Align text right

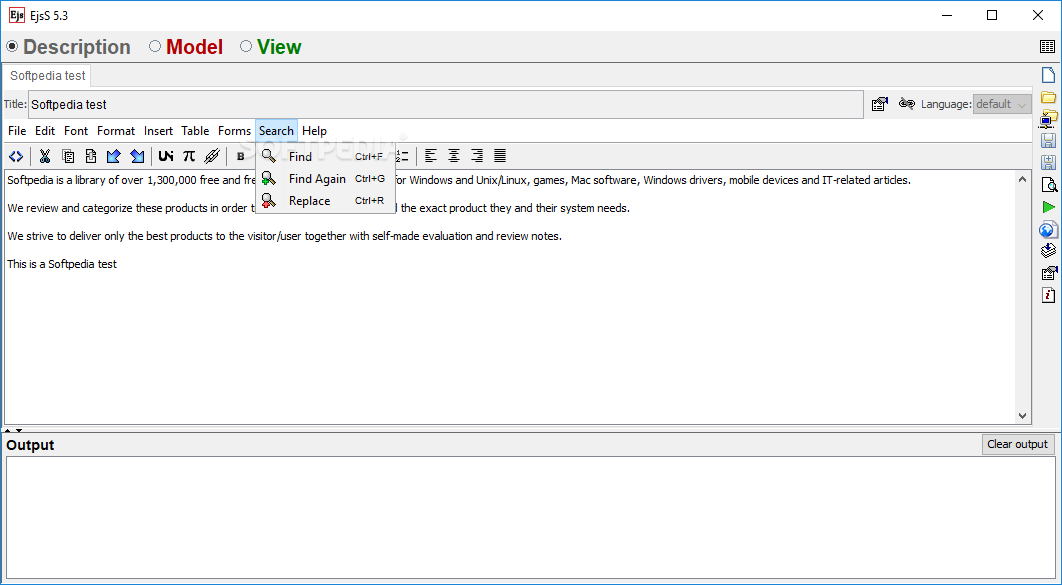tap(477, 156)
